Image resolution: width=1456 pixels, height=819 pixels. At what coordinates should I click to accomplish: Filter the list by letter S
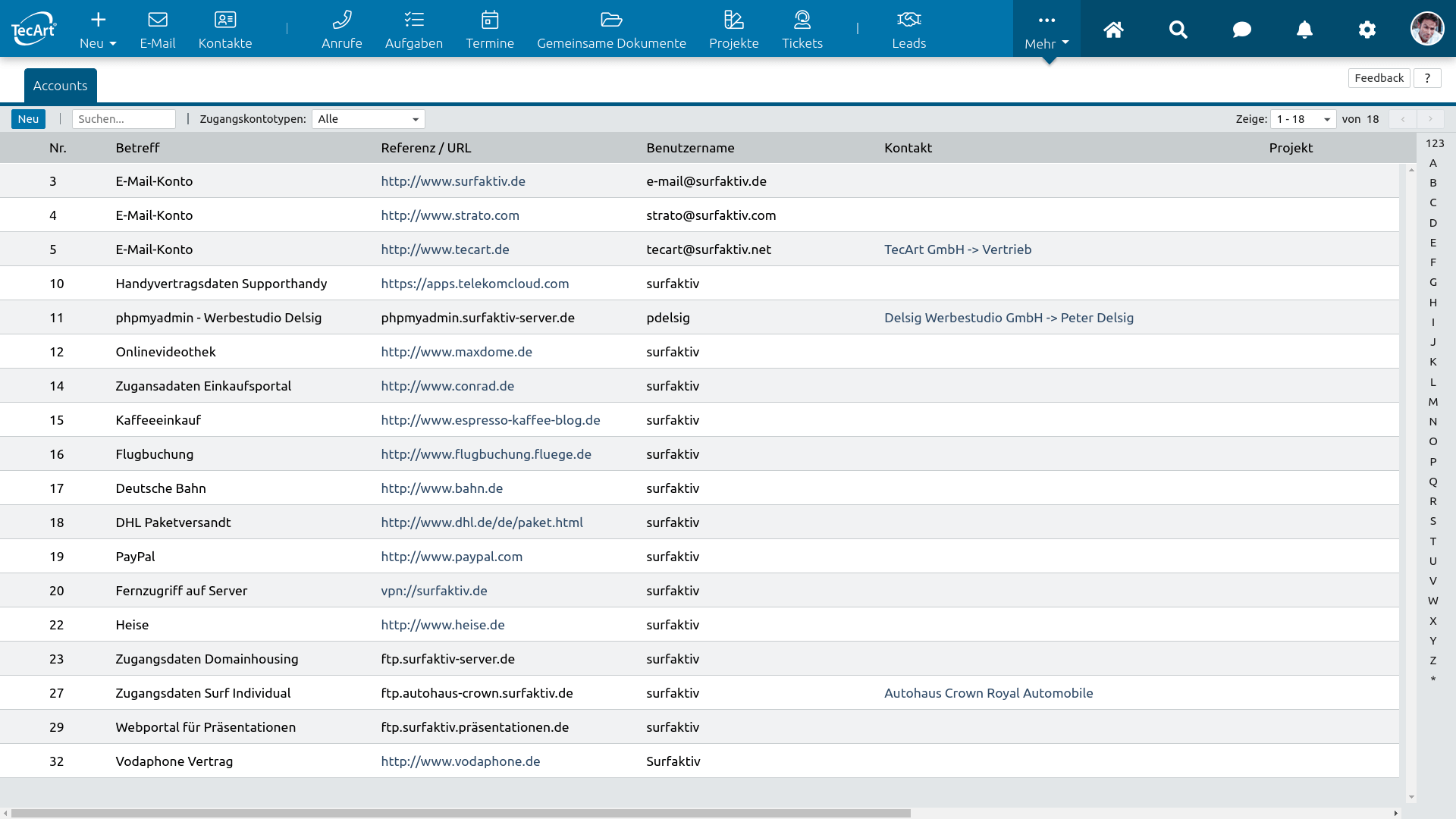coord(1432,521)
